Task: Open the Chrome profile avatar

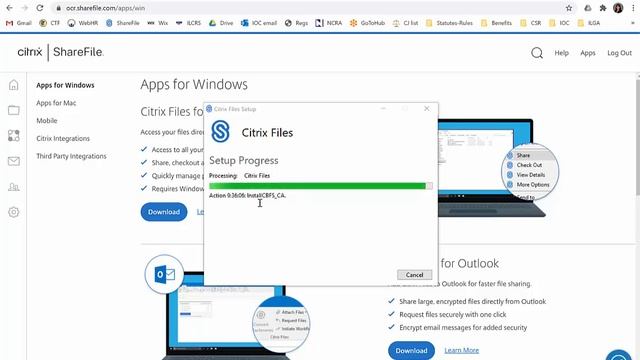Action: click(618, 8)
